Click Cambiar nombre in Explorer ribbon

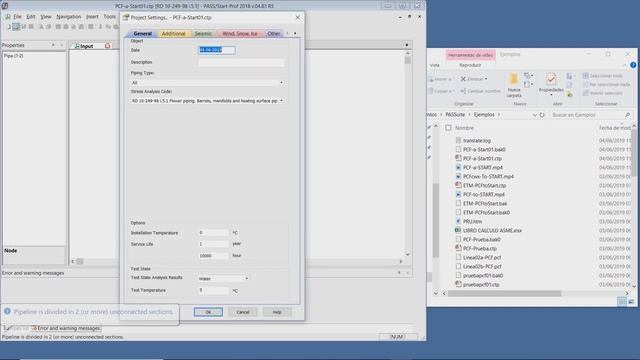point(481,91)
